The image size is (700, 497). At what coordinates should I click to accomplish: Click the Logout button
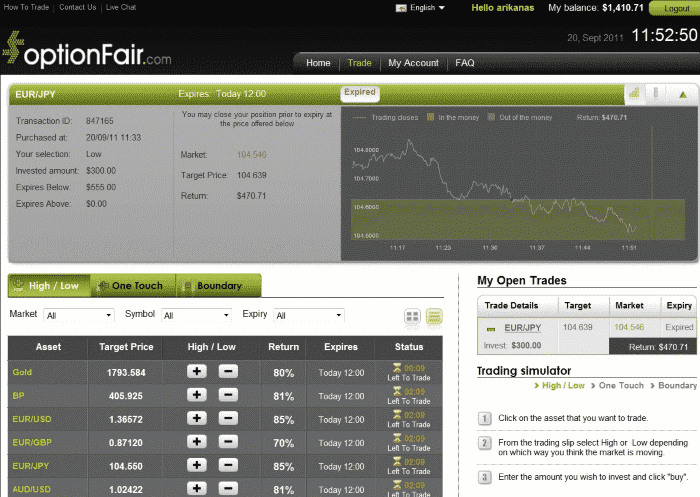pyautogui.click(x=671, y=8)
